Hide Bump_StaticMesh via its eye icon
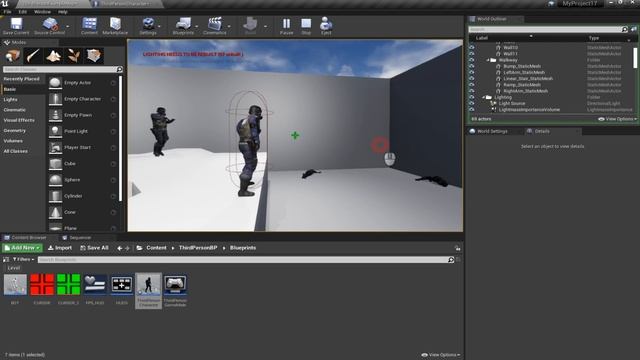The width and height of the screenshot is (640, 360). pos(472,66)
